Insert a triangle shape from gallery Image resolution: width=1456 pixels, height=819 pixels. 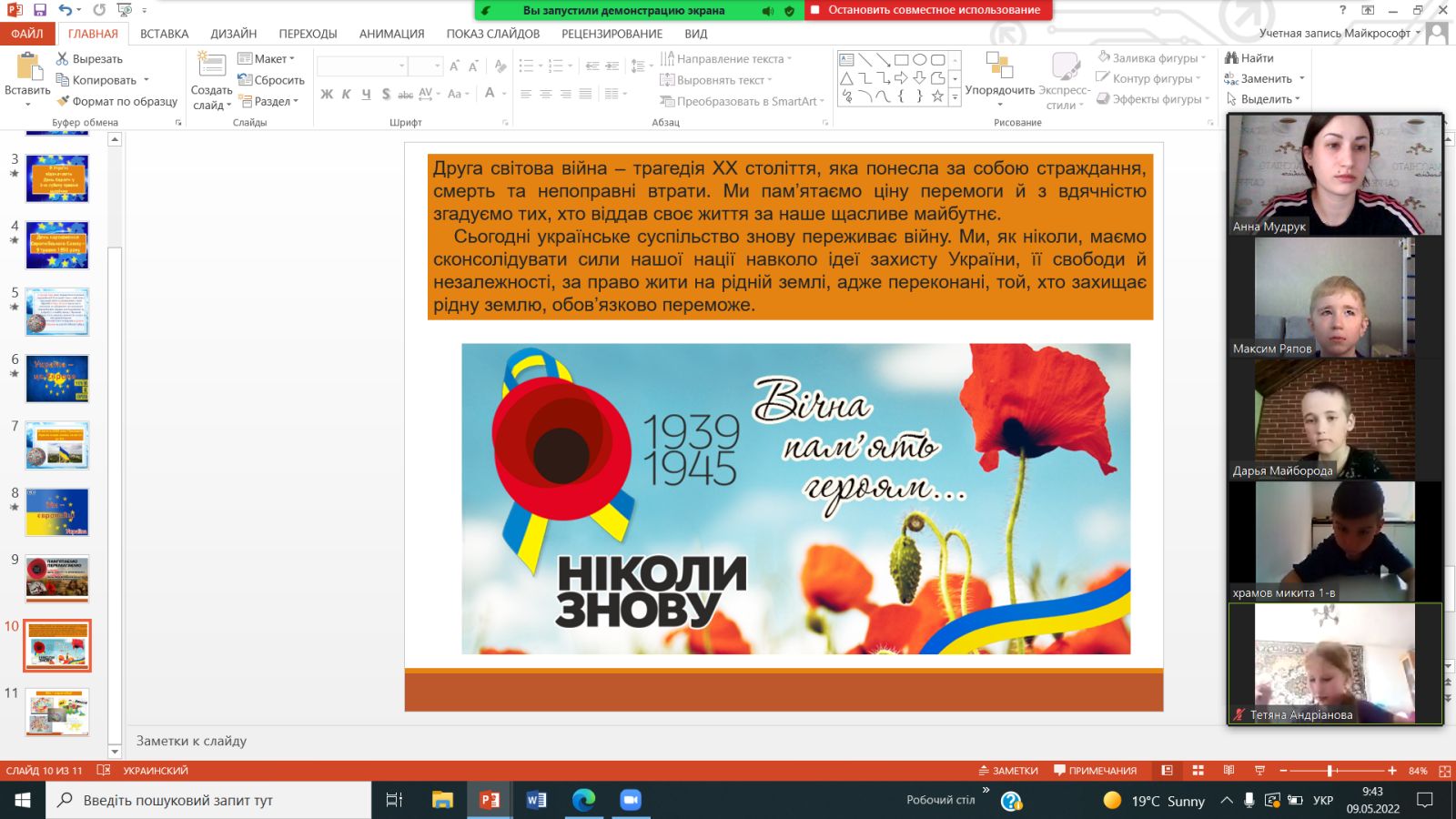click(846, 78)
